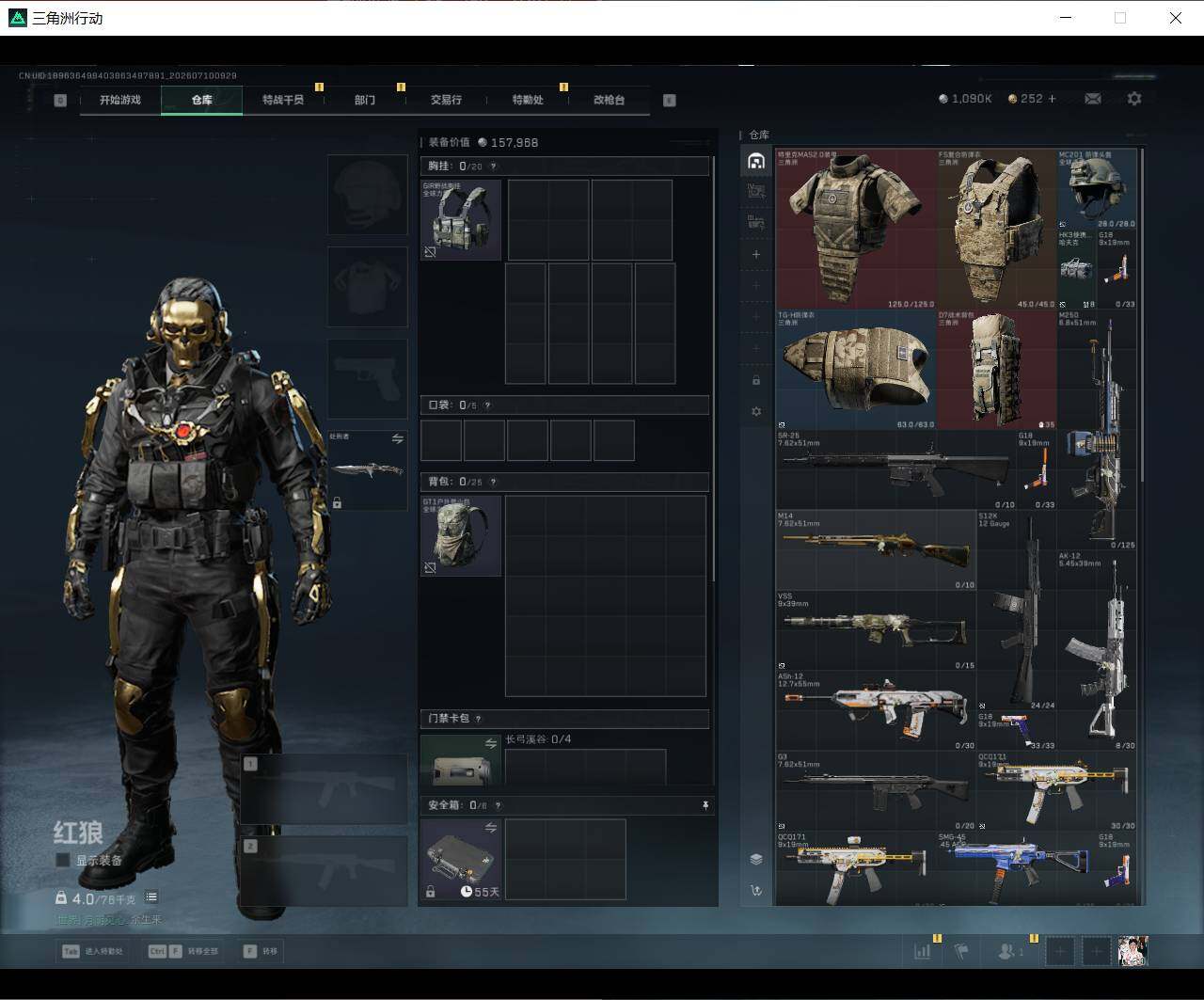Click the stack layers icon in warehouse sidebar

[x=756, y=859]
